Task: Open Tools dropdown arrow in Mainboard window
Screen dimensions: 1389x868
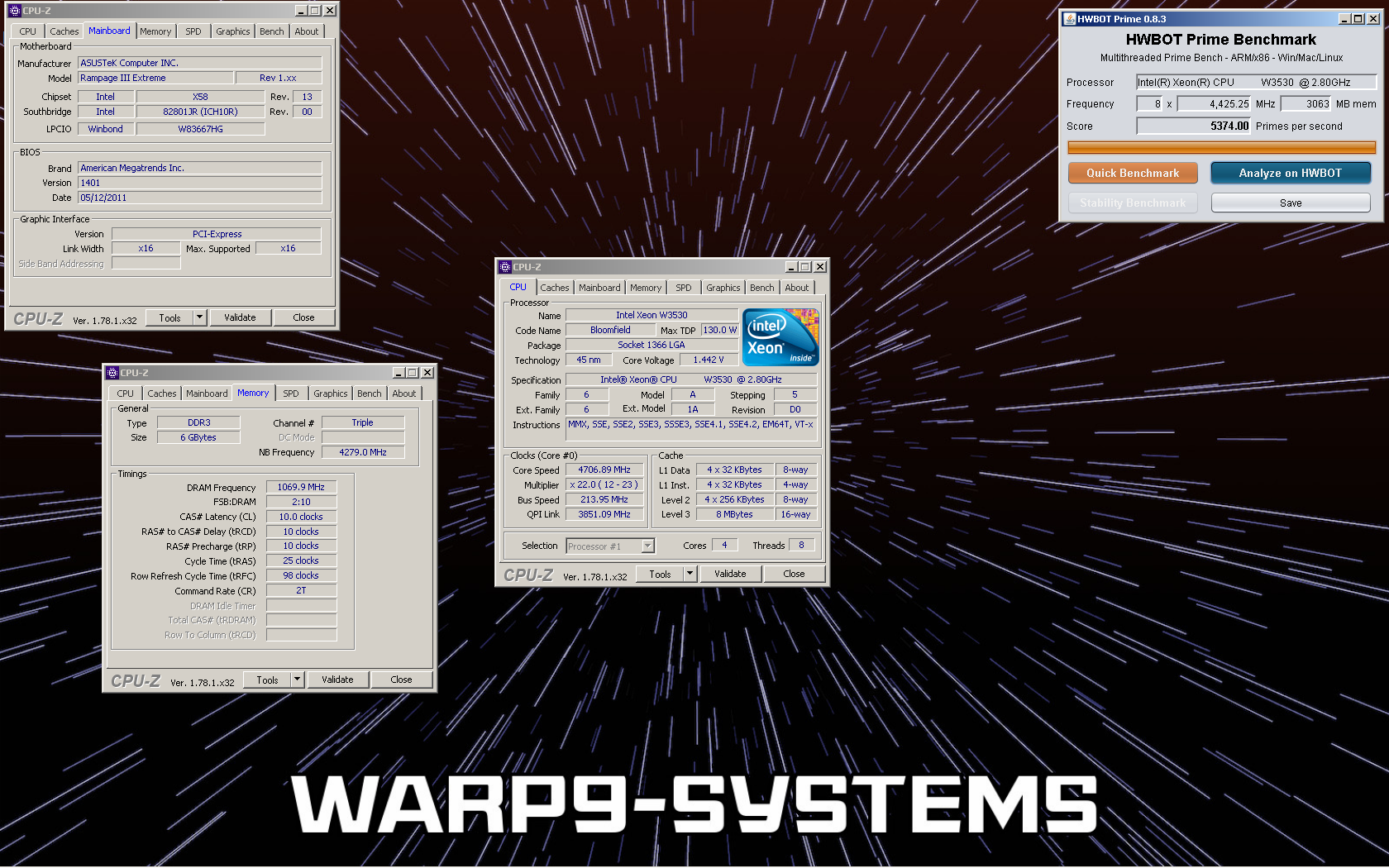Action: [199, 317]
